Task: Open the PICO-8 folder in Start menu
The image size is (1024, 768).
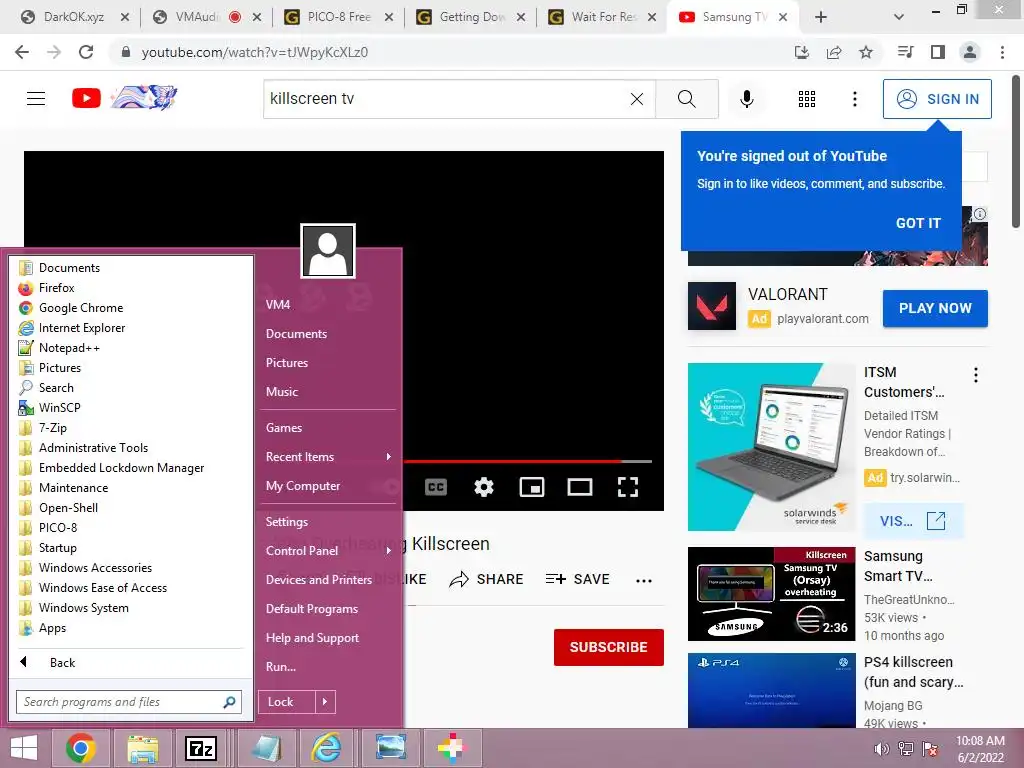Action: click(x=131, y=528)
